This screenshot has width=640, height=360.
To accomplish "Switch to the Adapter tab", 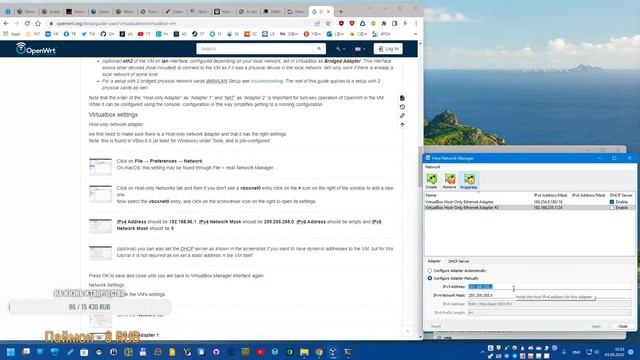I will point(434,261).
